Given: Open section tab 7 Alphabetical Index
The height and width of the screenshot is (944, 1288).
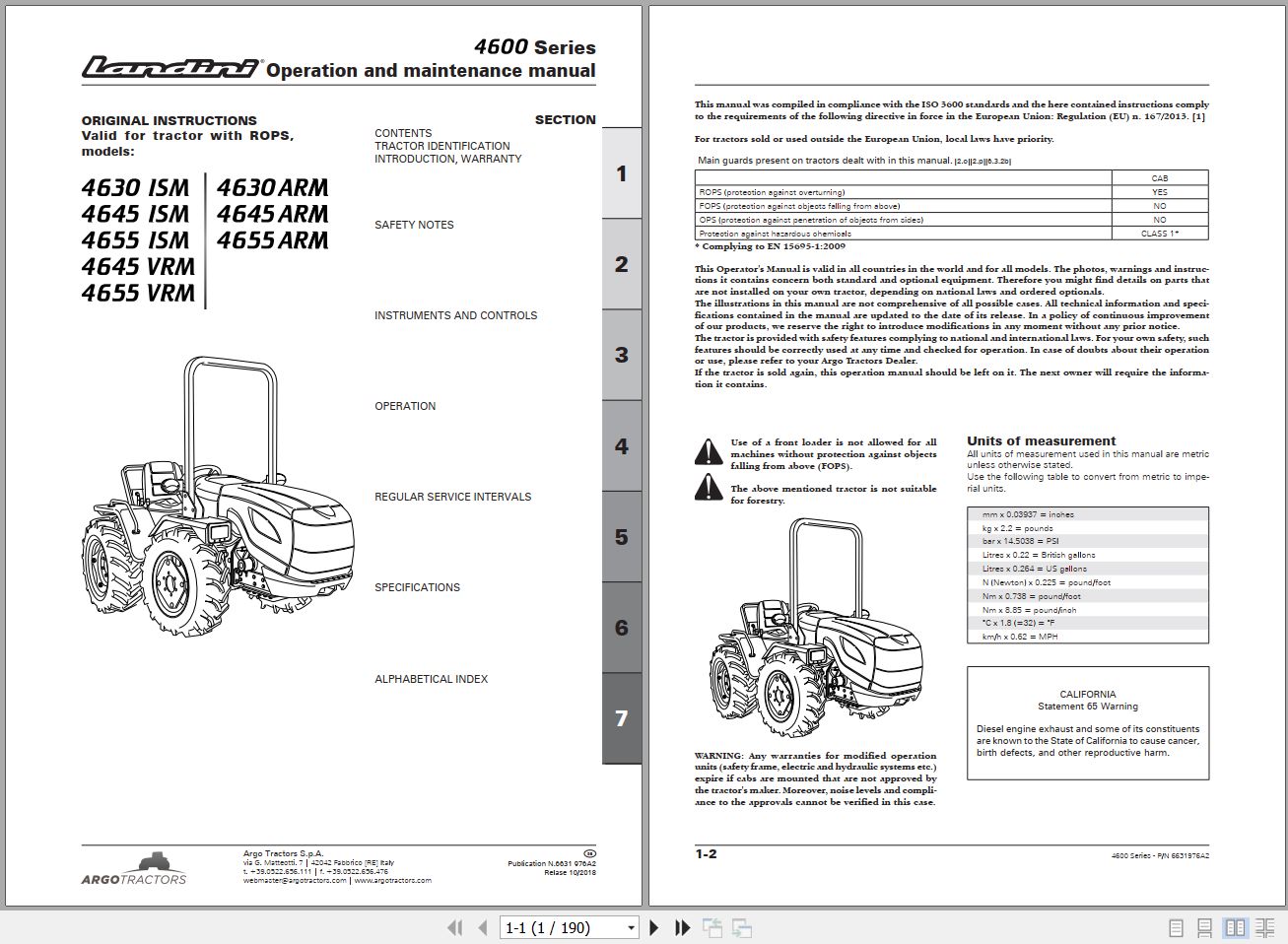Looking at the screenshot, I should [x=622, y=718].
